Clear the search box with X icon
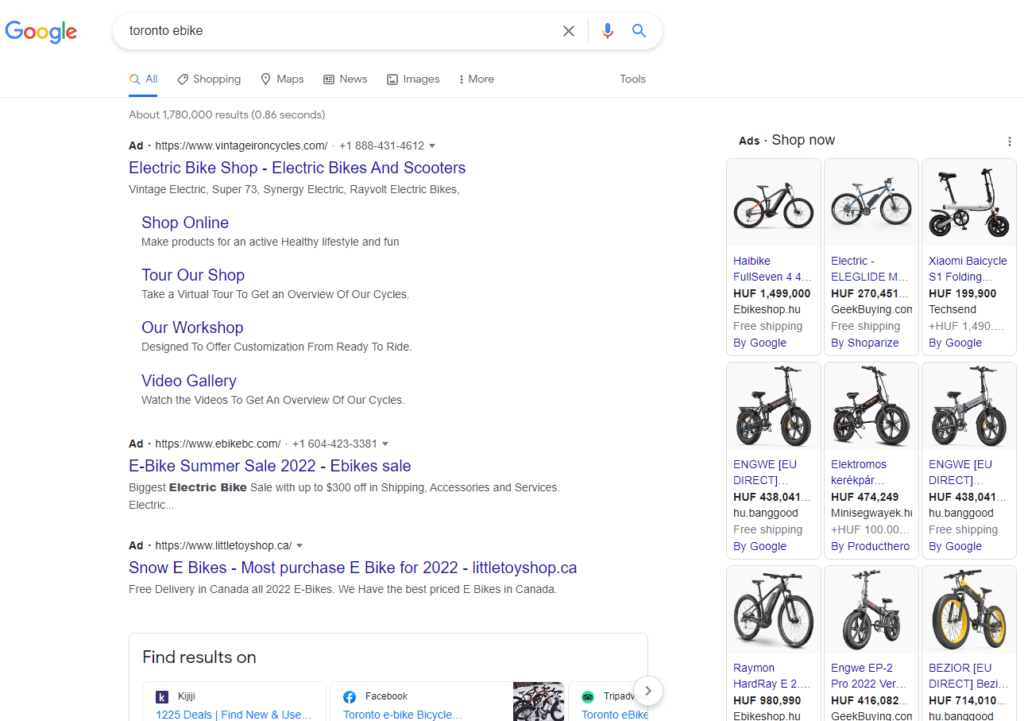Viewport: 1024px width, 721px height. [x=569, y=31]
